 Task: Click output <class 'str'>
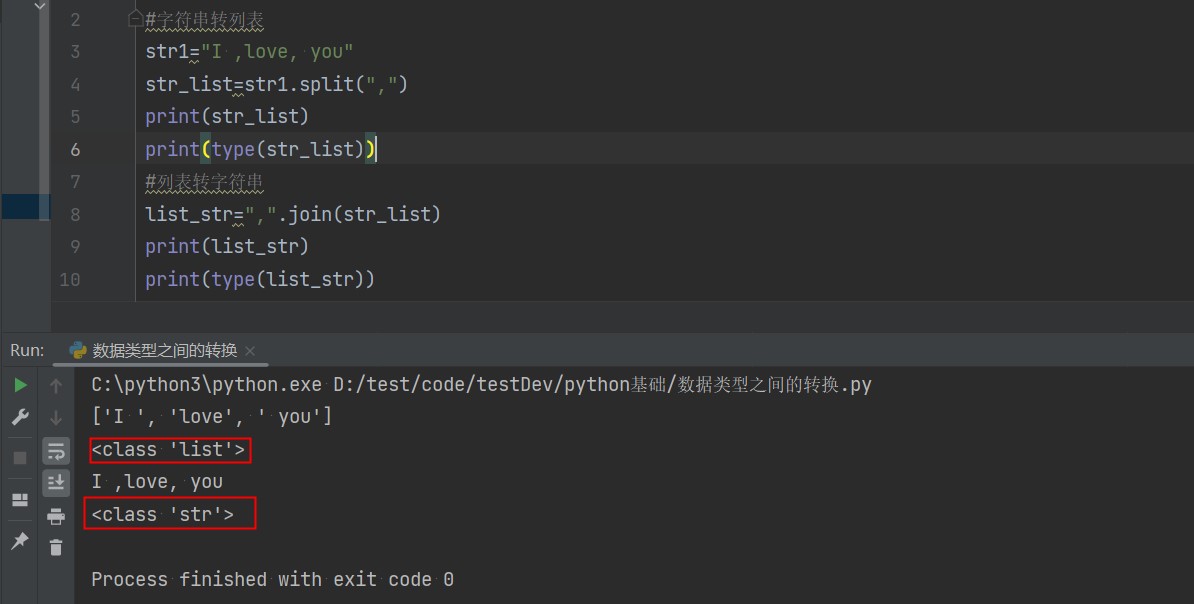(x=163, y=514)
